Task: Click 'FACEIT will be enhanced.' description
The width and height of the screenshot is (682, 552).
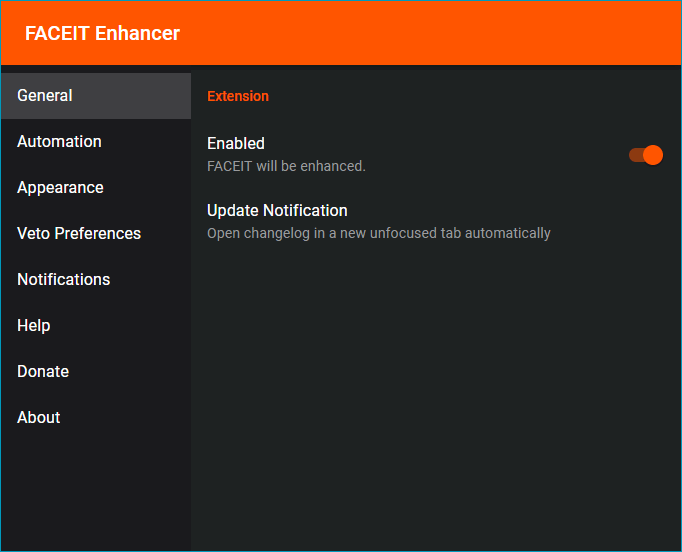Action: pyautogui.click(x=286, y=166)
